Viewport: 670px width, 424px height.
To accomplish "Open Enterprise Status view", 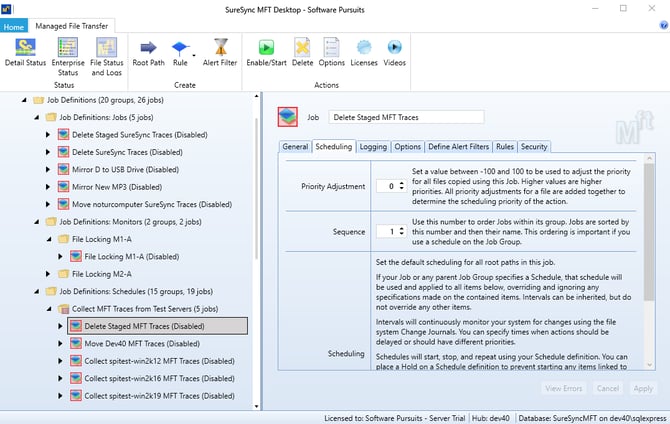I will click(68, 57).
